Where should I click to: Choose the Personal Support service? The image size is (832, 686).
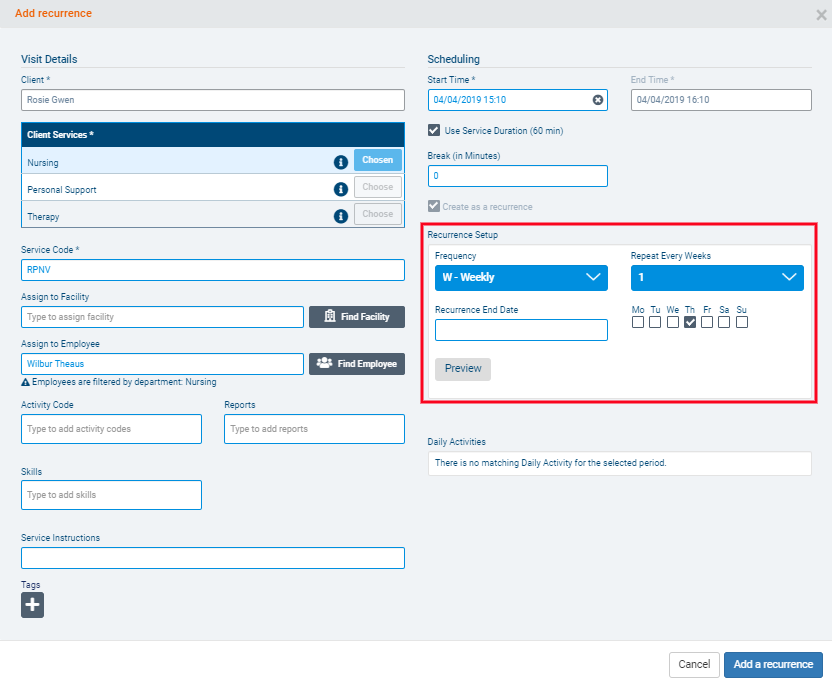point(377,188)
